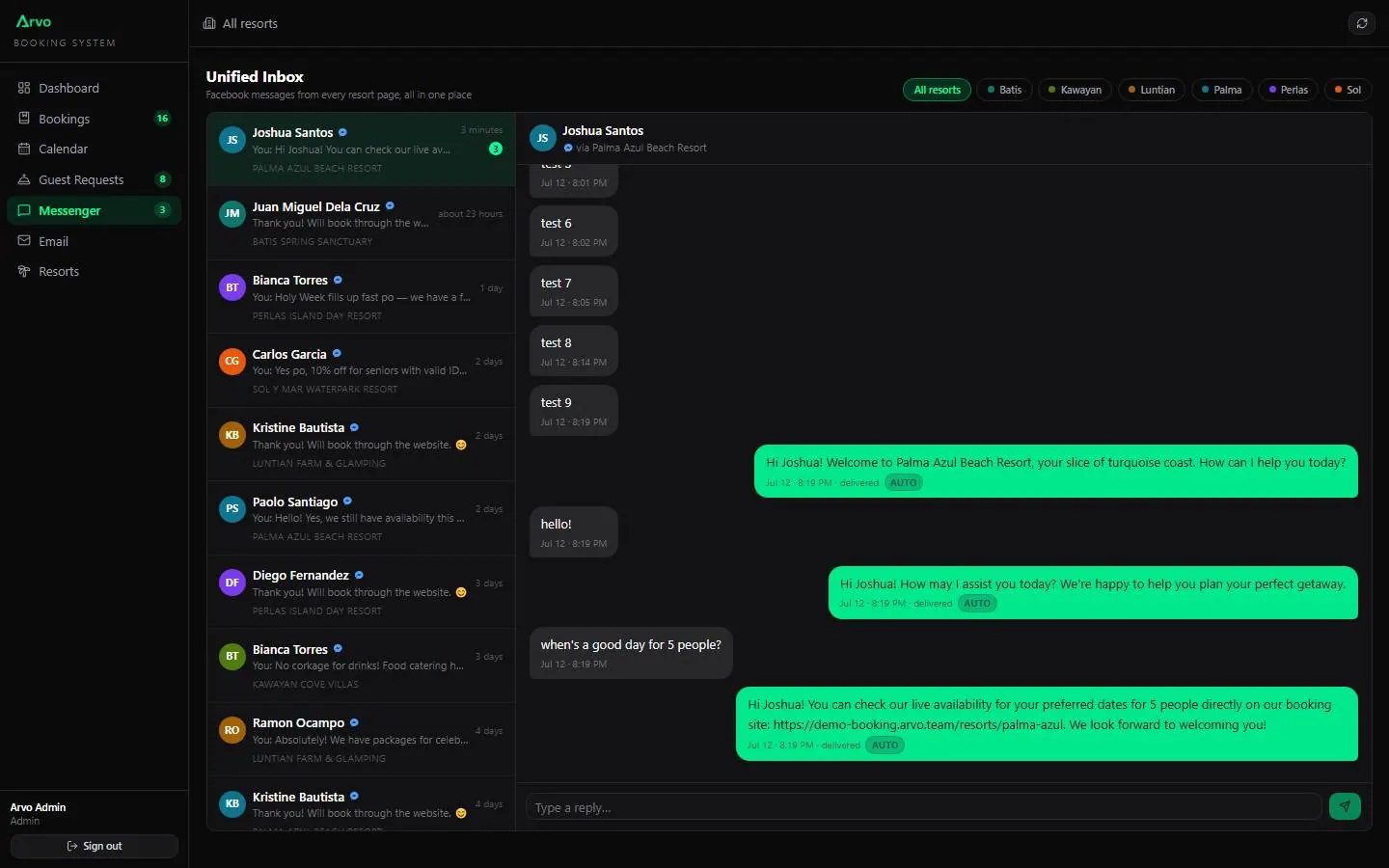Click the Sign out button

pyautogui.click(x=95, y=846)
